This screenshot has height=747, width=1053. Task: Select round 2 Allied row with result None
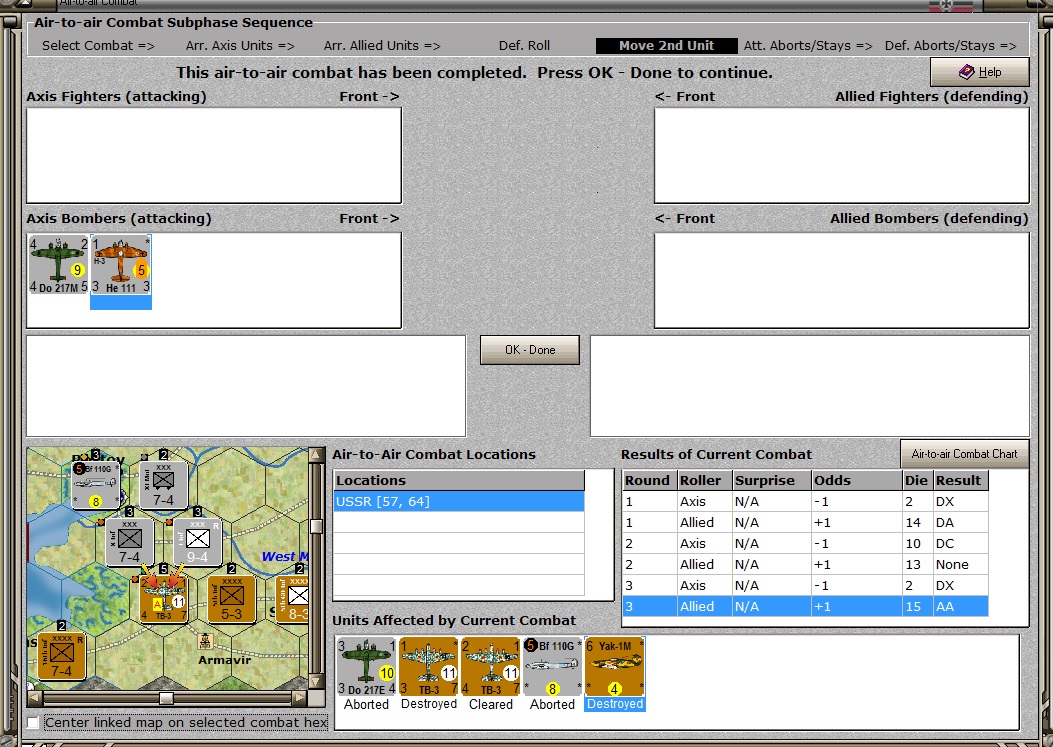click(805, 564)
